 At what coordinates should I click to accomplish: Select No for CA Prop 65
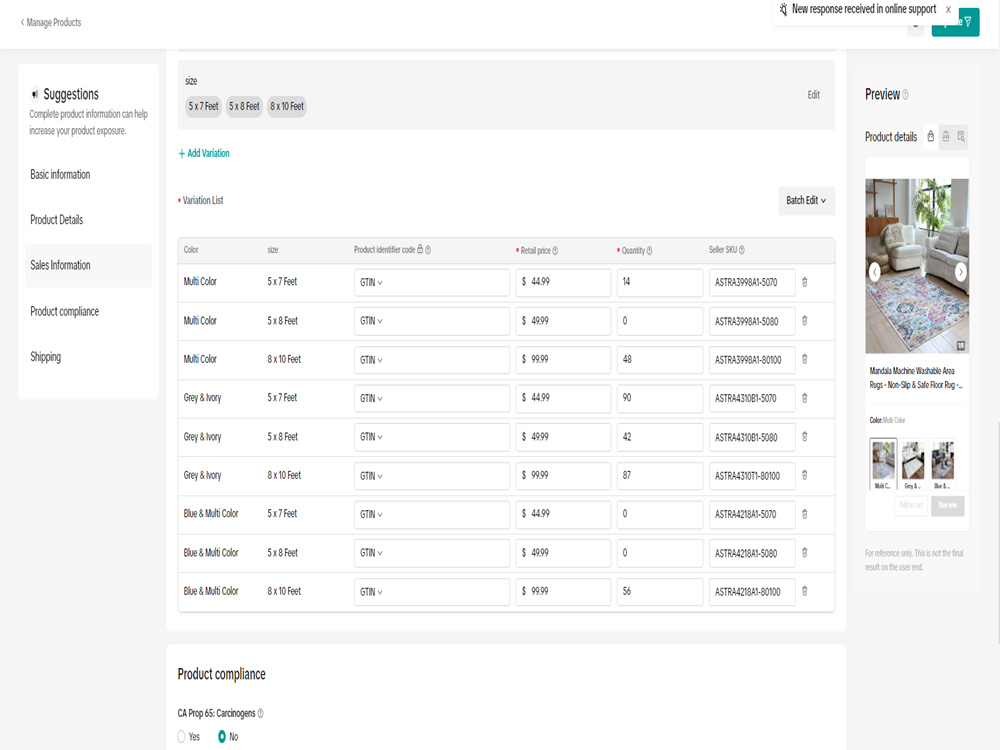221,737
